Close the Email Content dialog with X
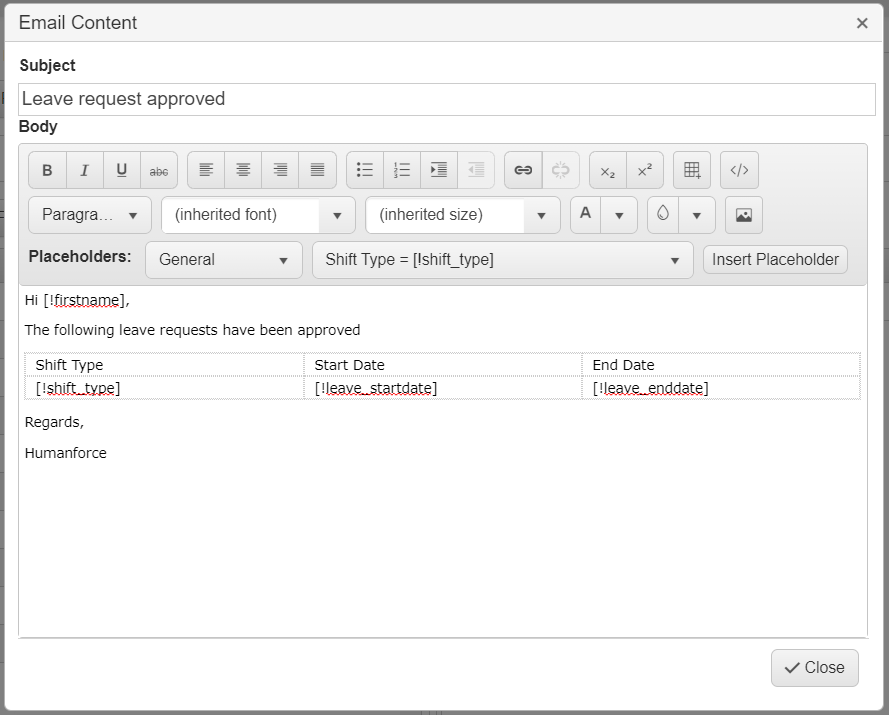This screenshot has width=889, height=715. (x=862, y=23)
